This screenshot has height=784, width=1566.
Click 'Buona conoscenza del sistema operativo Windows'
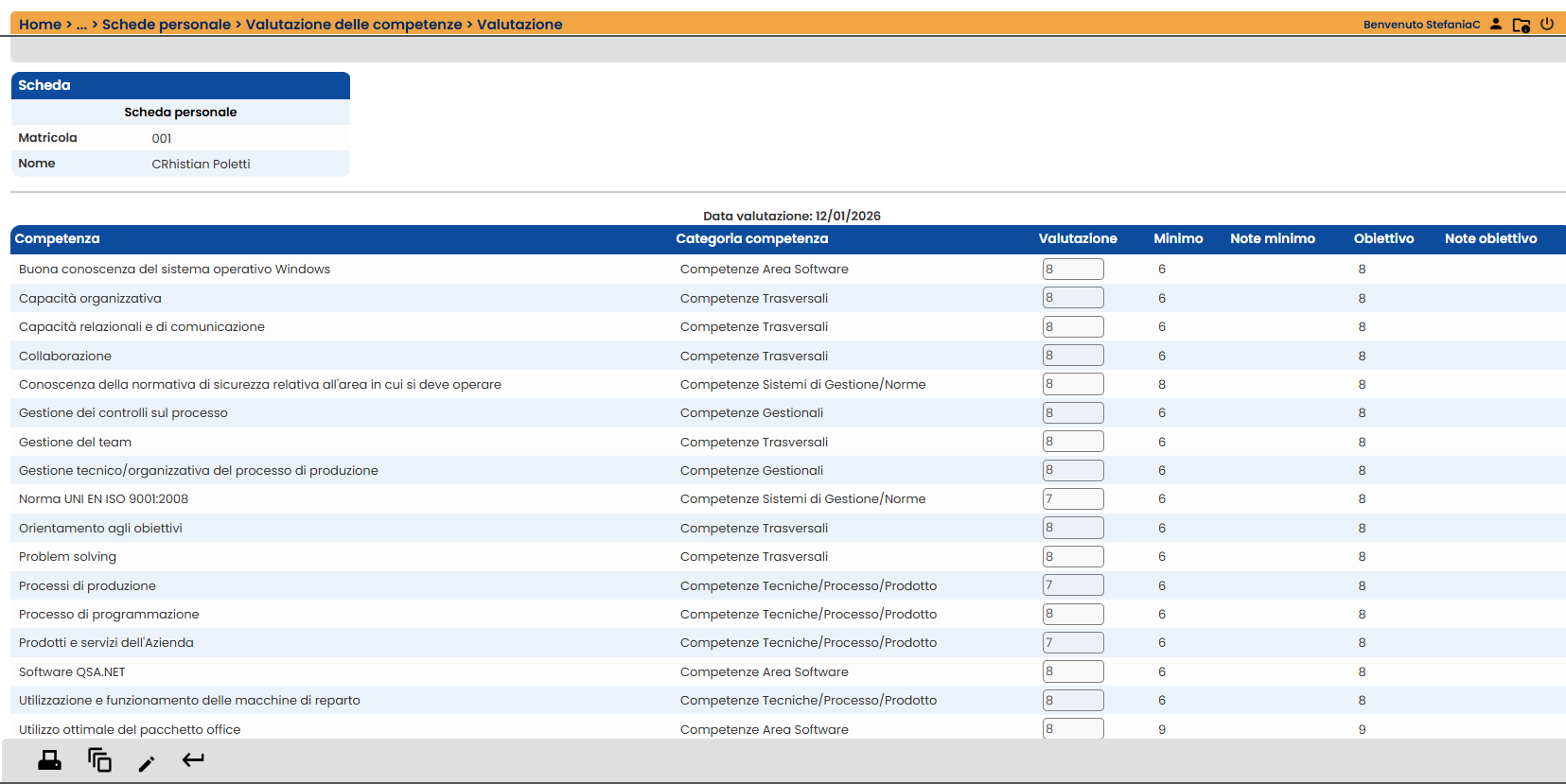(x=174, y=270)
